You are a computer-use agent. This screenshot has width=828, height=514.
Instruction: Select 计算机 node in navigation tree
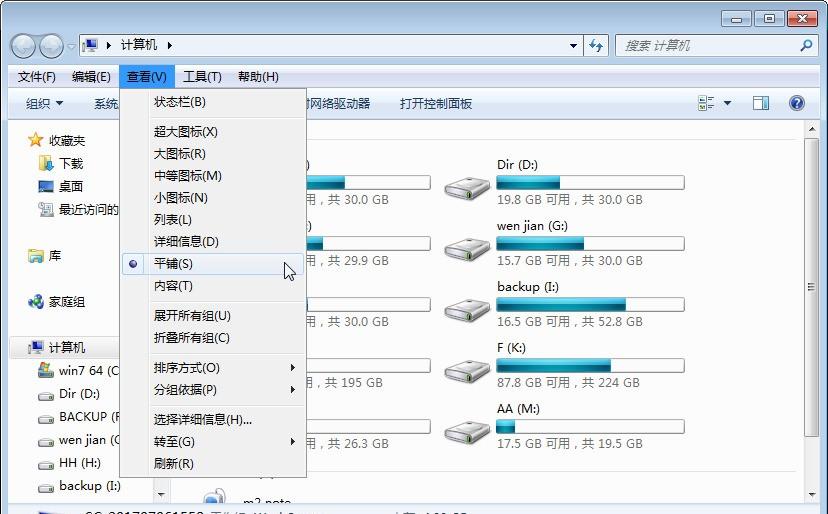67,348
